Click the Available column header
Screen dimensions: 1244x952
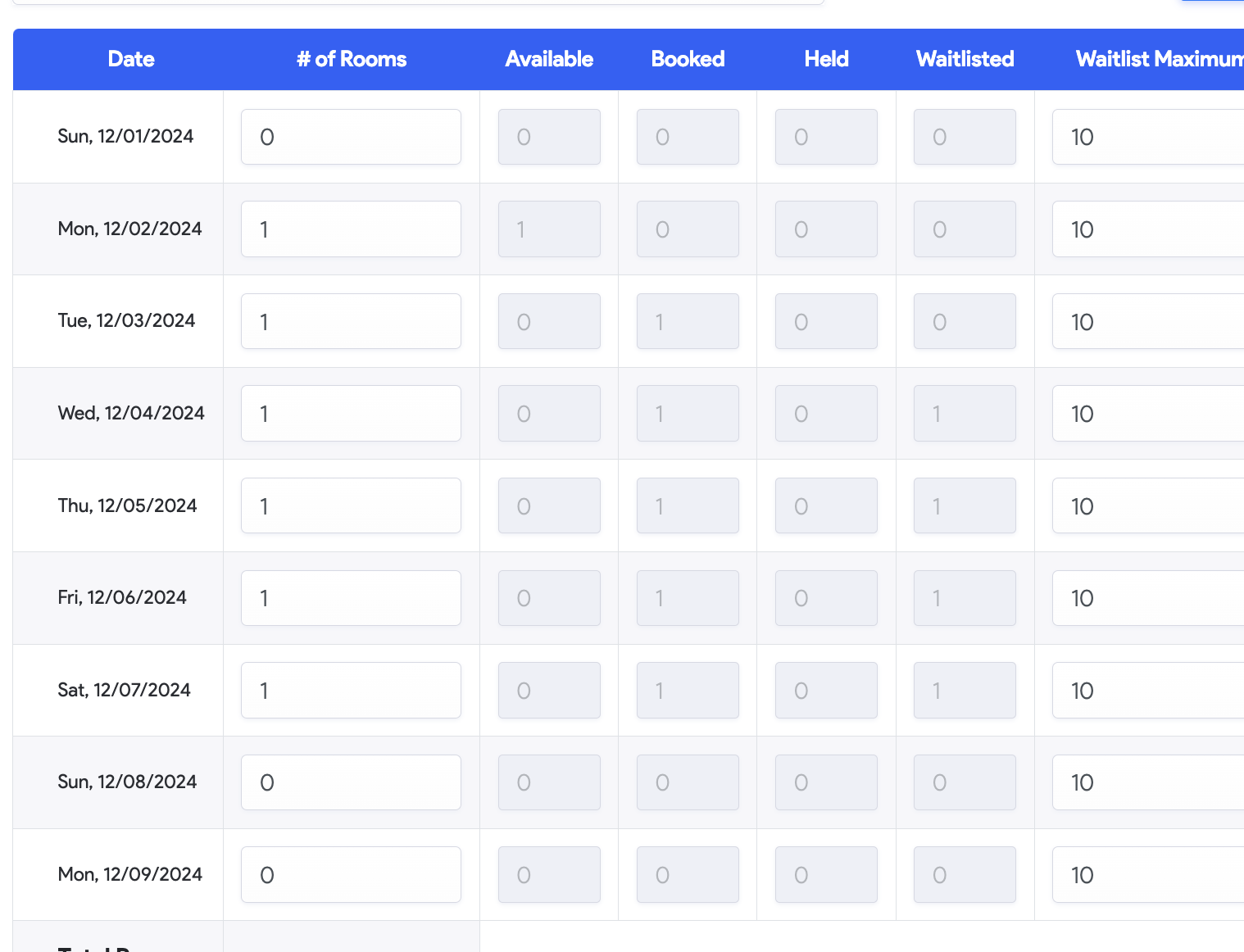[x=549, y=59]
